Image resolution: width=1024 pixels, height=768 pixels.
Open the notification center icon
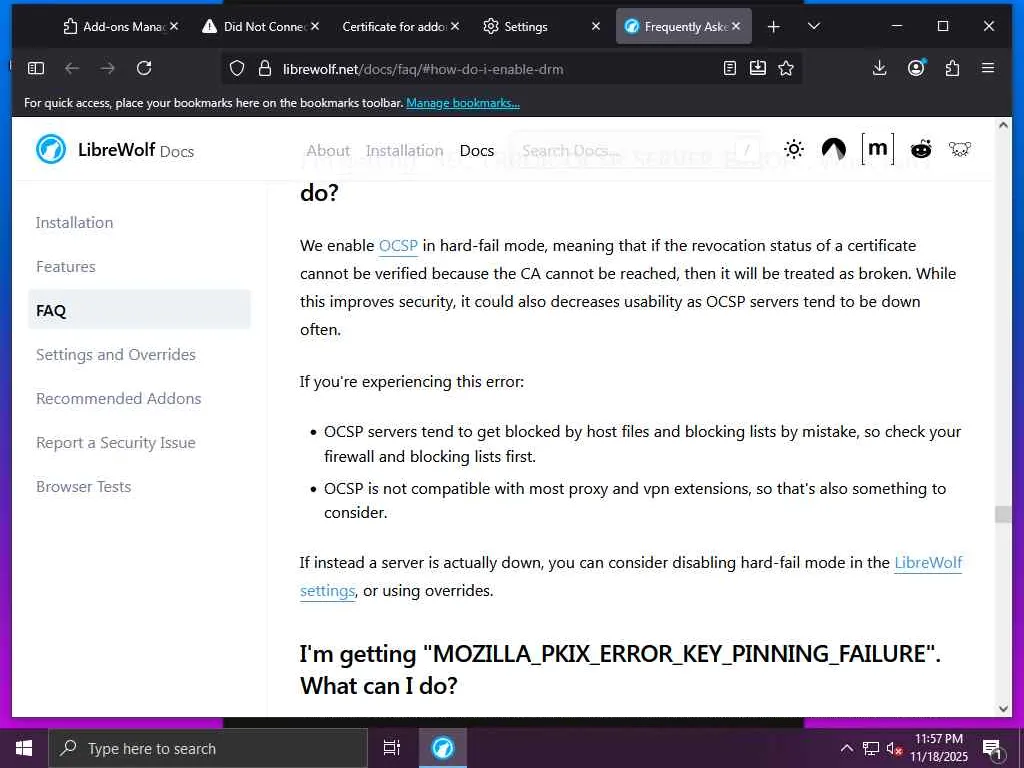(992, 749)
